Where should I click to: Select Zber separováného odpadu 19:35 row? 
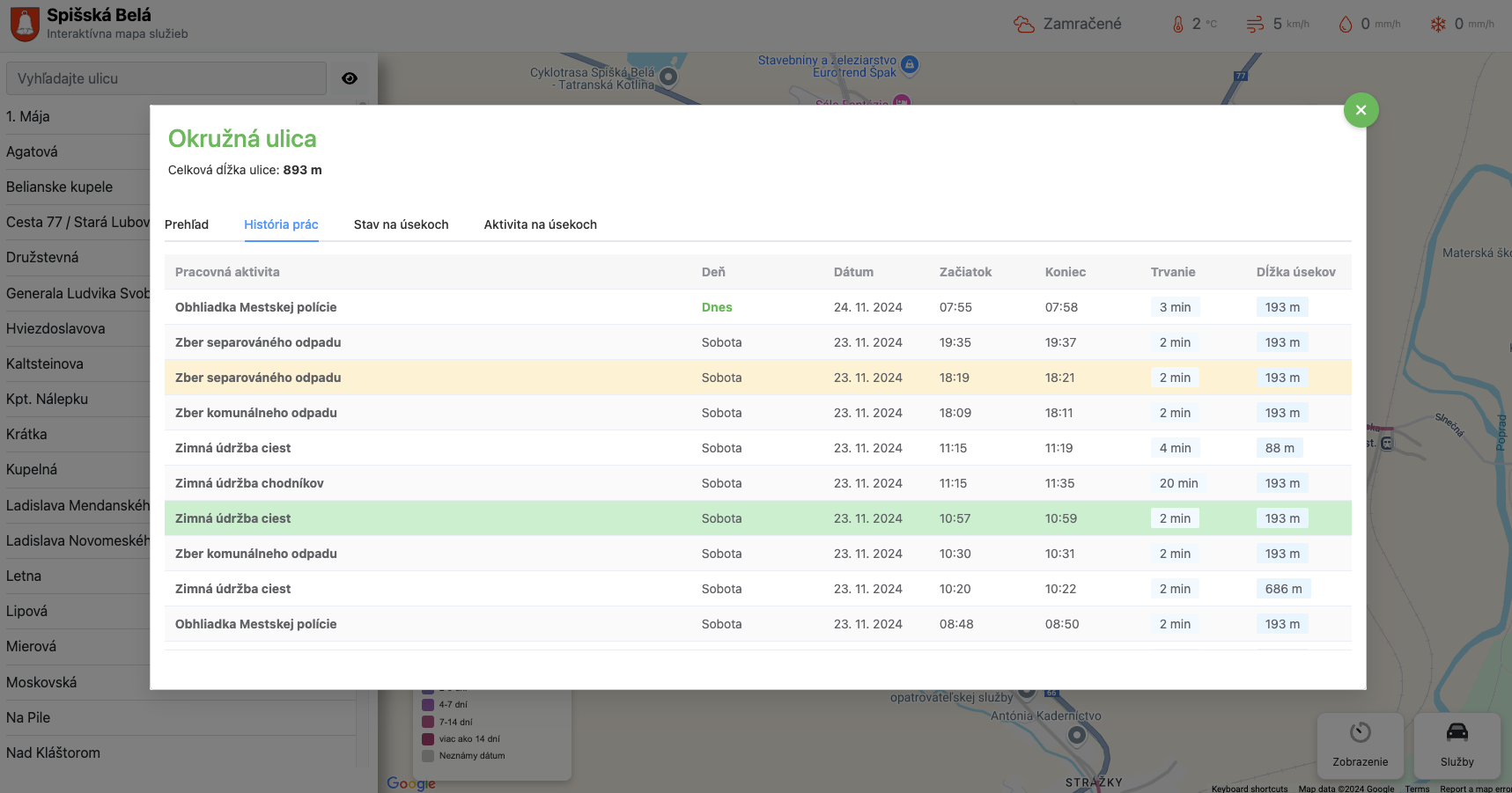click(758, 342)
